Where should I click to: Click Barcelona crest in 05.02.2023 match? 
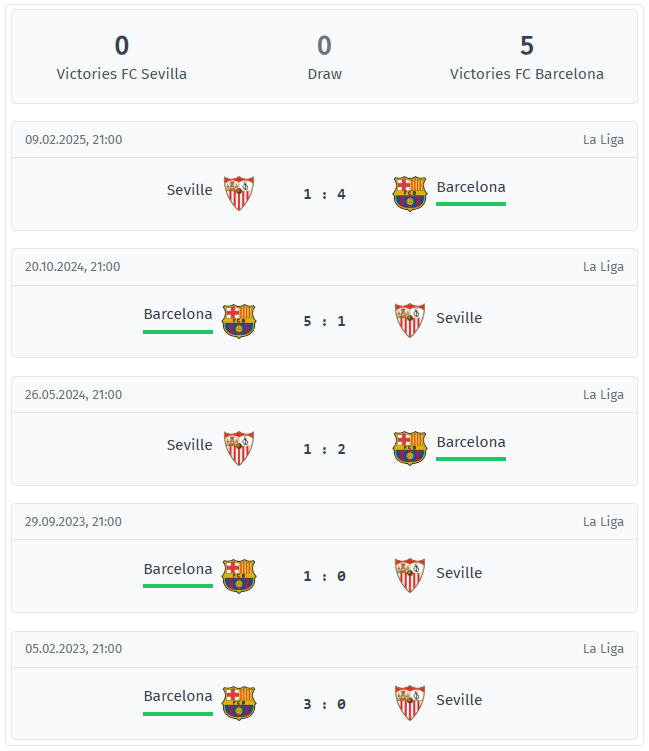pos(238,703)
